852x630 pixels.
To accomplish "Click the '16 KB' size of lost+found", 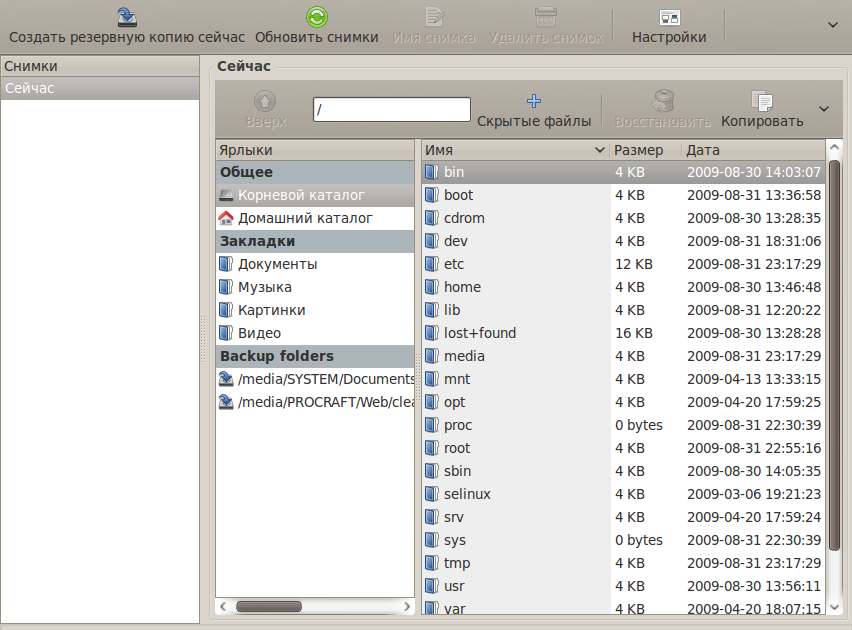I will 634,333.
